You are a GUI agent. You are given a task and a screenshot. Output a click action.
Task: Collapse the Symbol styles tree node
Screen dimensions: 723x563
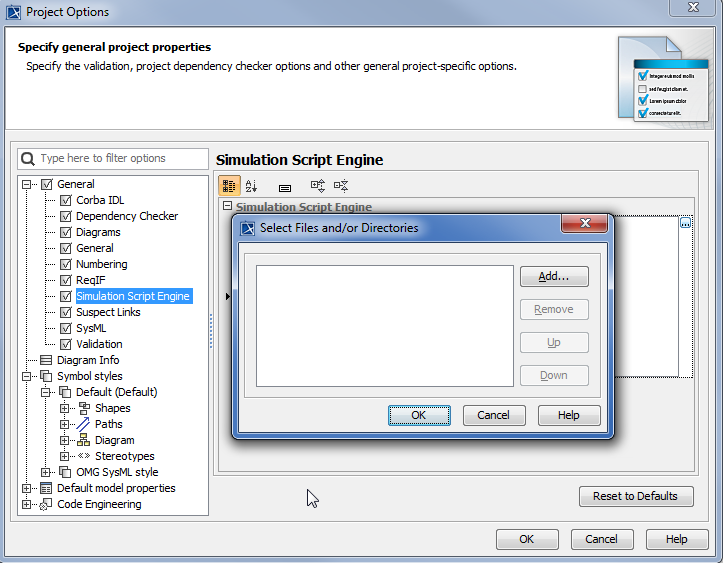[x=26, y=376]
